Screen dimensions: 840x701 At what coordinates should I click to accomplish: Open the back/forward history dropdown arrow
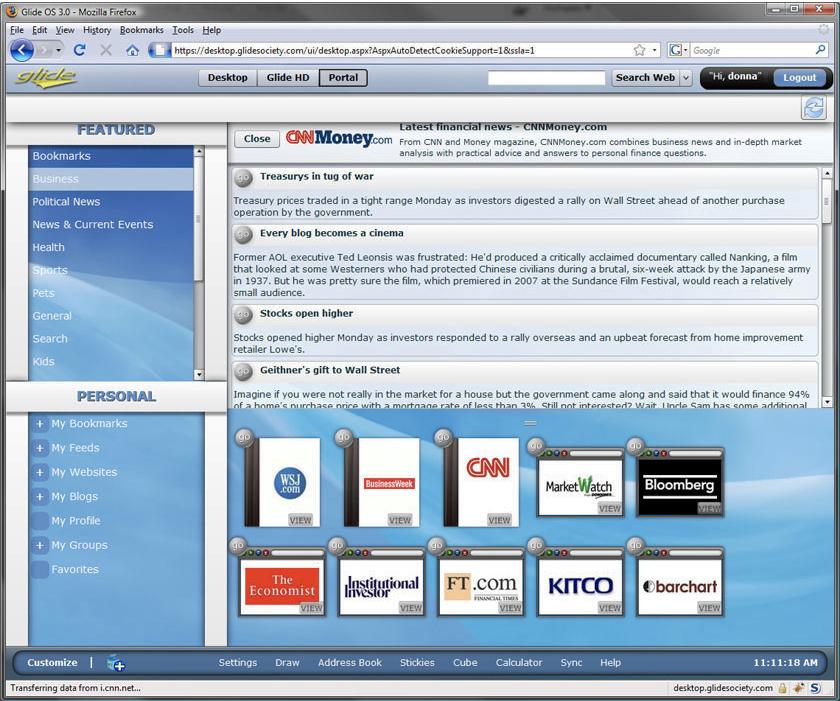(58, 50)
